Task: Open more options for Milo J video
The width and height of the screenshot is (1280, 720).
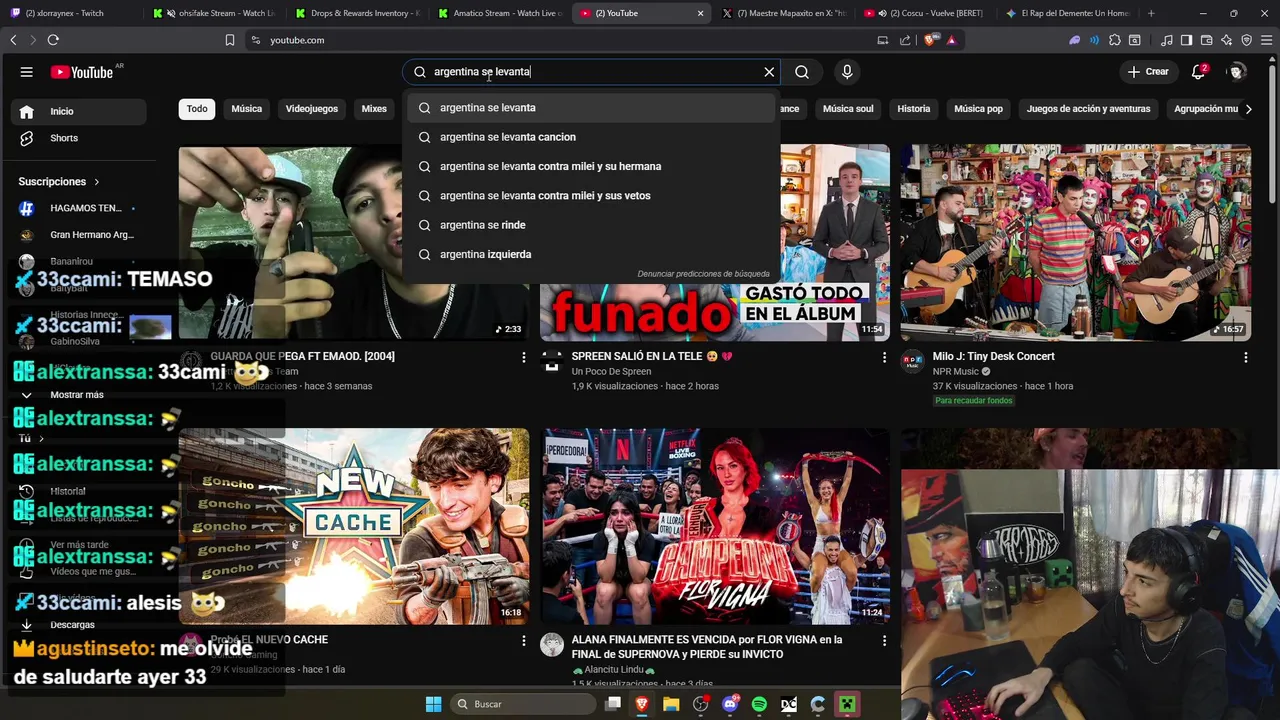Action: tap(1245, 357)
